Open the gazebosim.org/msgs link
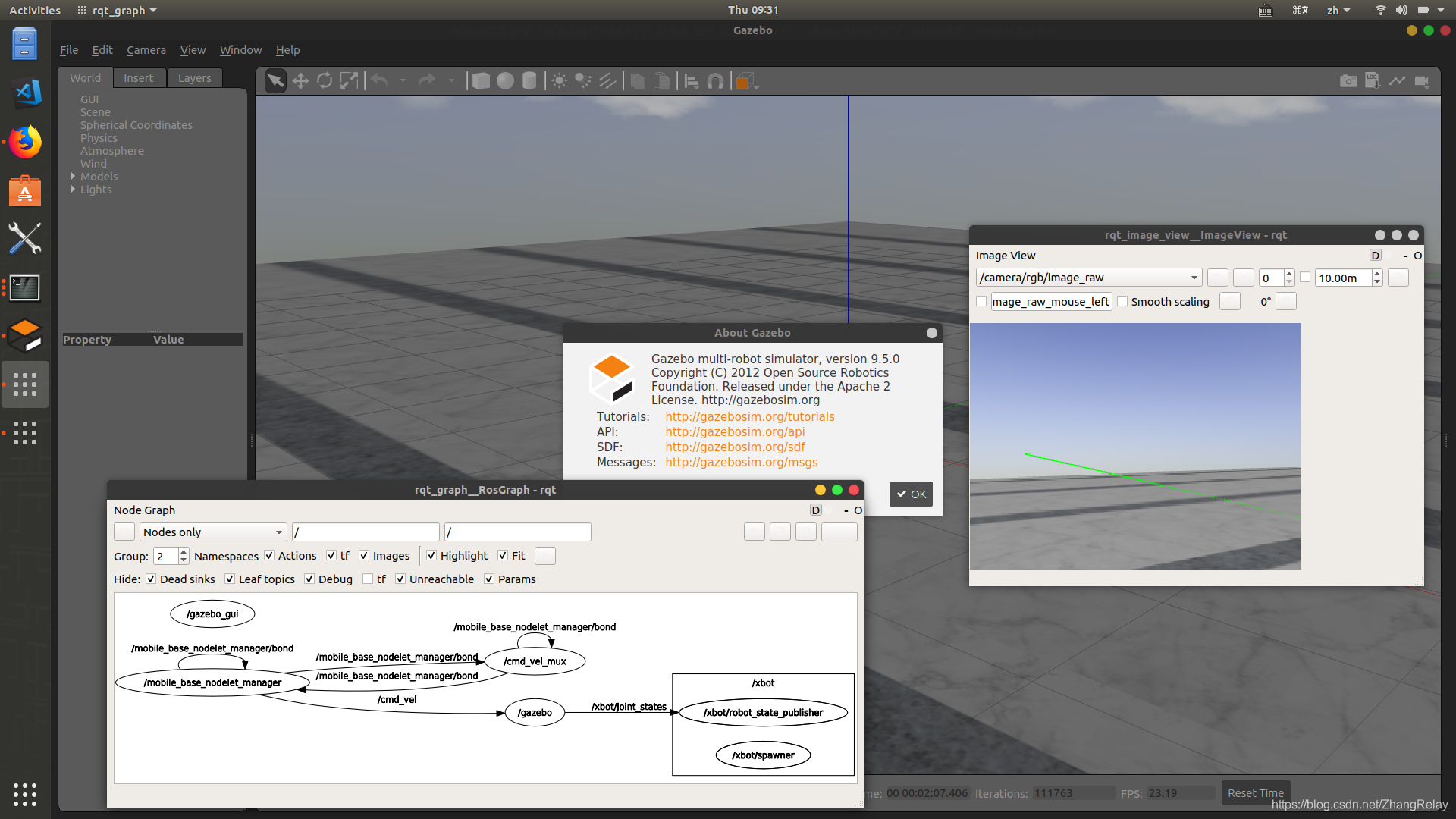Image resolution: width=1456 pixels, height=819 pixels. click(741, 463)
